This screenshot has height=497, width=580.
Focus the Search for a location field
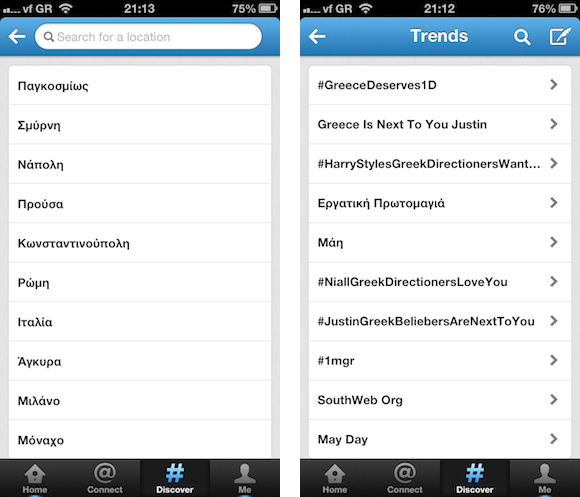coord(148,37)
